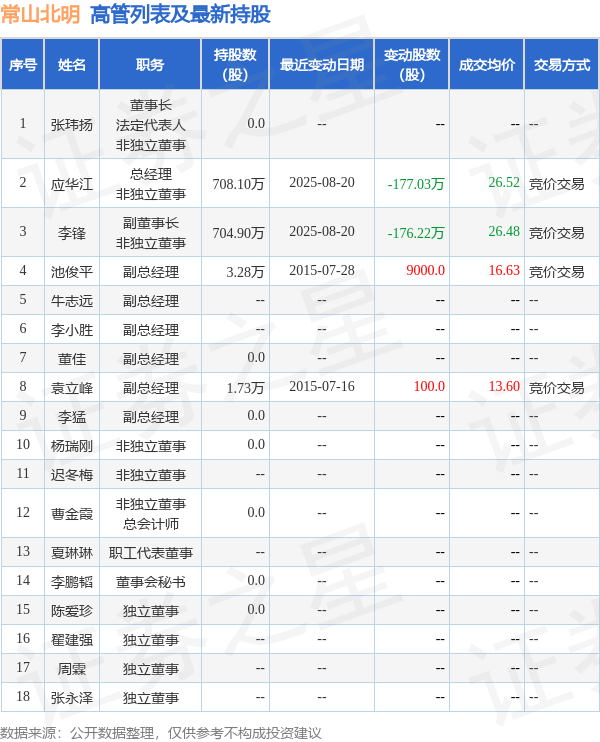Screen dimensions: 600x742
Task: Select the name 应华江
Action: pyautogui.click(x=71, y=184)
